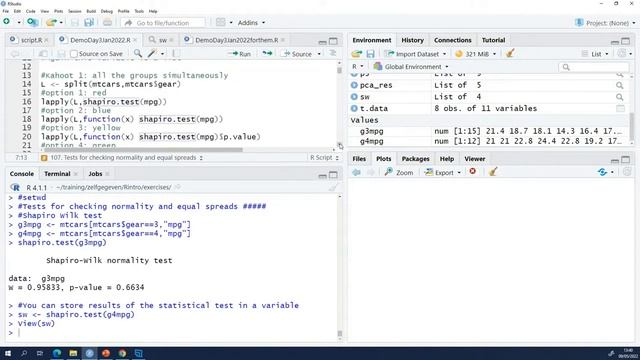
Task: Switch to the History tab
Action: coord(412,40)
